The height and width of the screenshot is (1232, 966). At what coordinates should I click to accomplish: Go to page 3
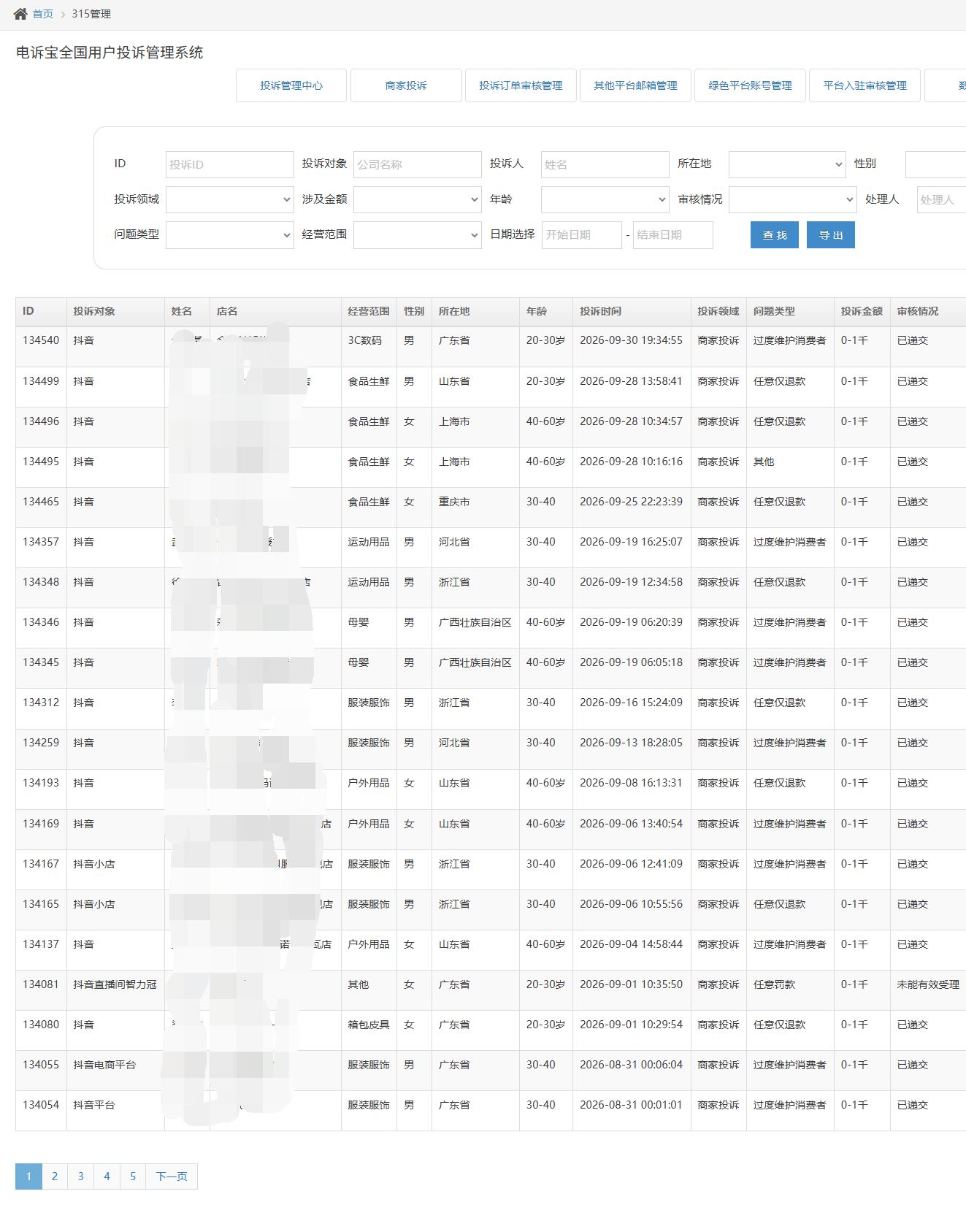[81, 1176]
